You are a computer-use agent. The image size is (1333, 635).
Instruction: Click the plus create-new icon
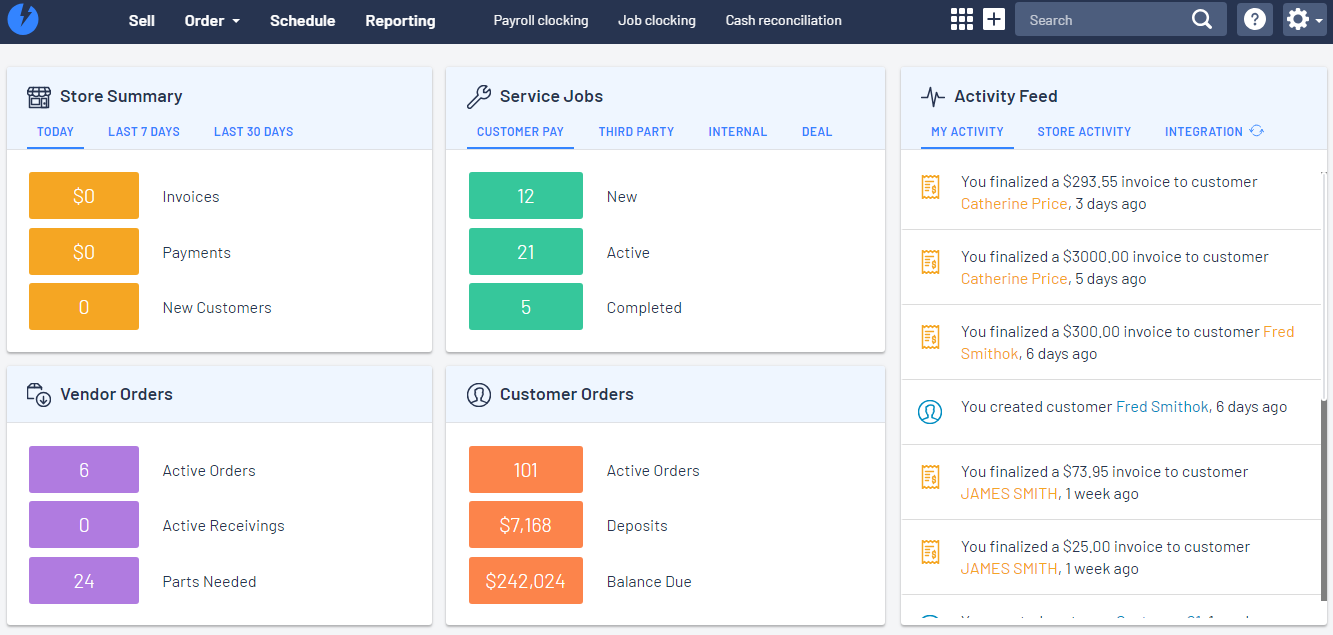tap(994, 19)
